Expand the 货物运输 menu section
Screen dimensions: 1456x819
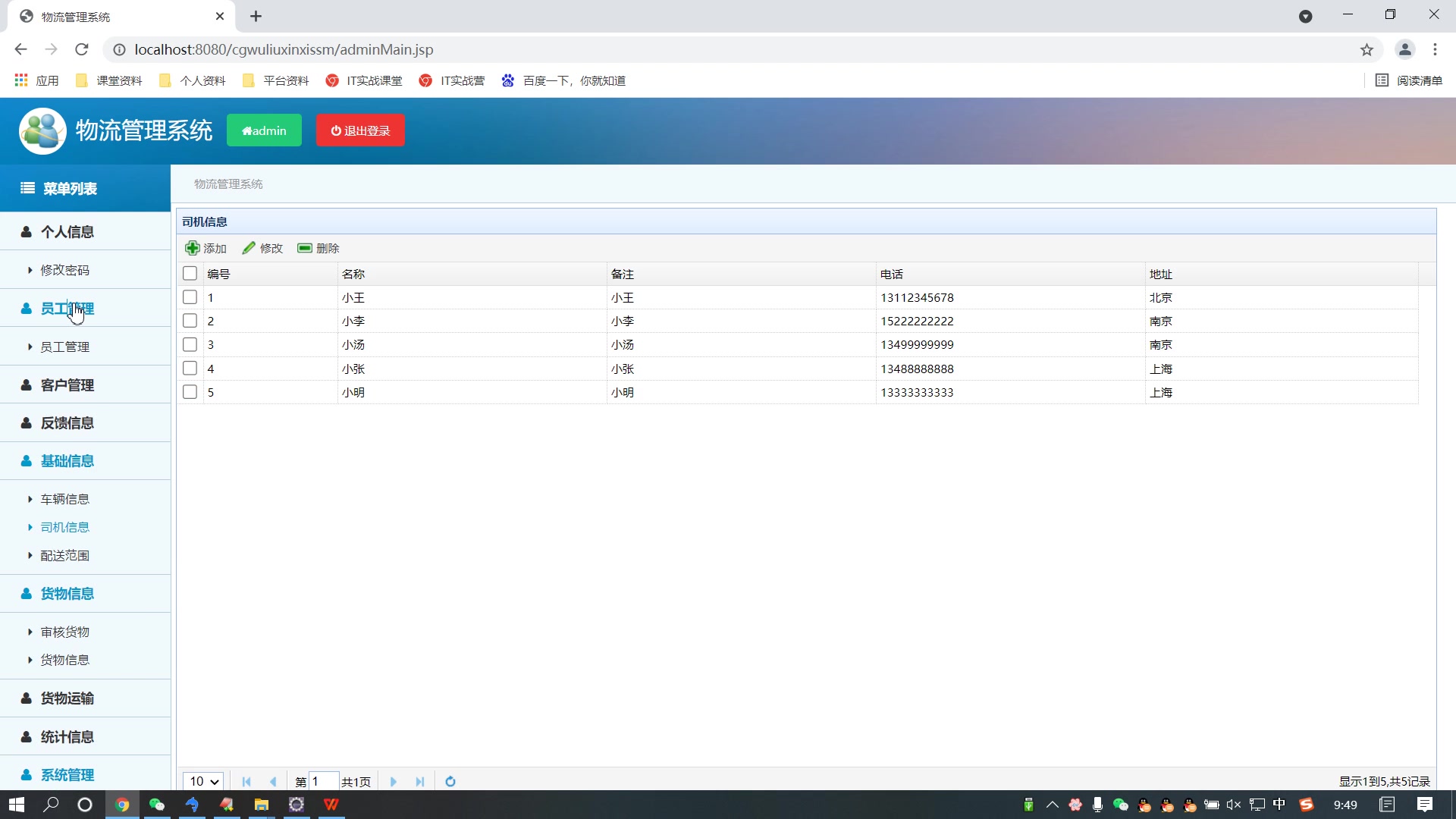pyautogui.click(x=85, y=698)
